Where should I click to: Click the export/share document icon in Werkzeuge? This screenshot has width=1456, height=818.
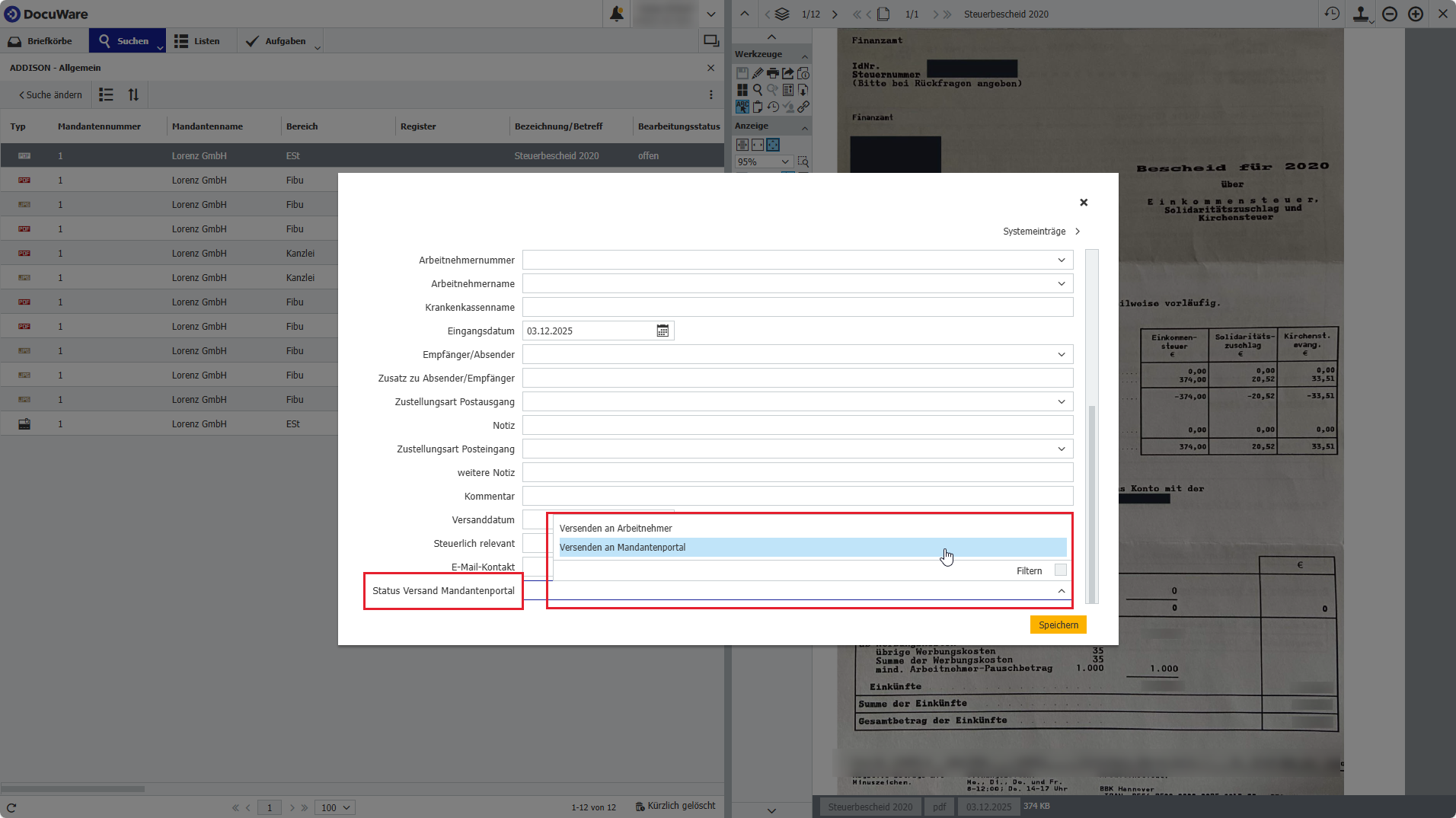(x=788, y=73)
